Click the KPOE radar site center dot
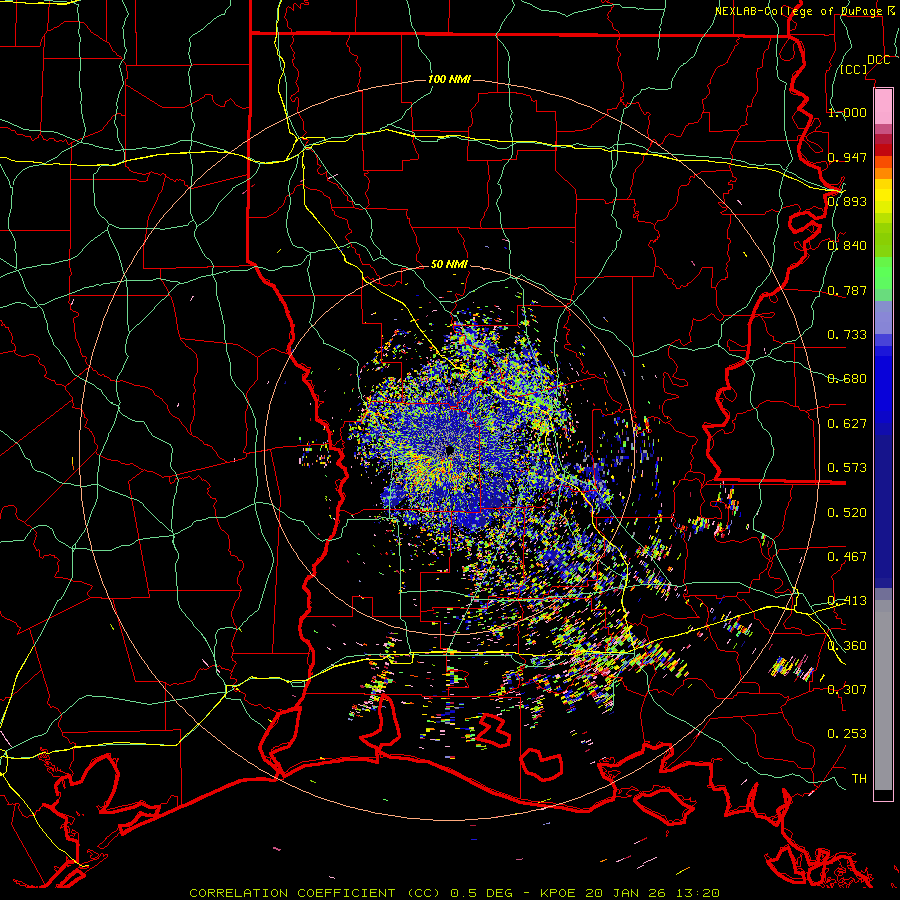Image resolution: width=900 pixels, height=900 pixels. (x=449, y=451)
